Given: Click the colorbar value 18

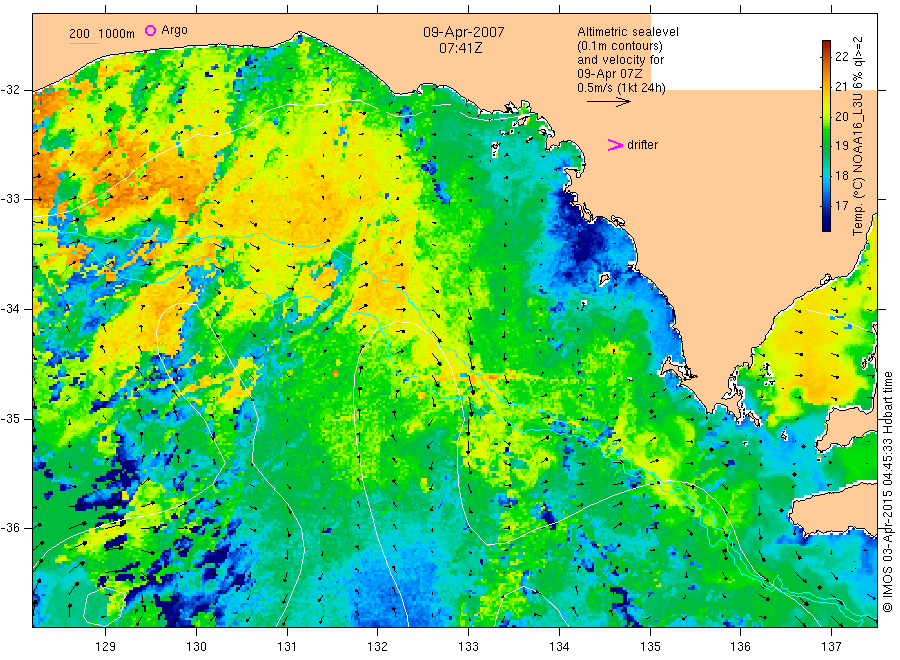Looking at the screenshot, I should point(841,176).
